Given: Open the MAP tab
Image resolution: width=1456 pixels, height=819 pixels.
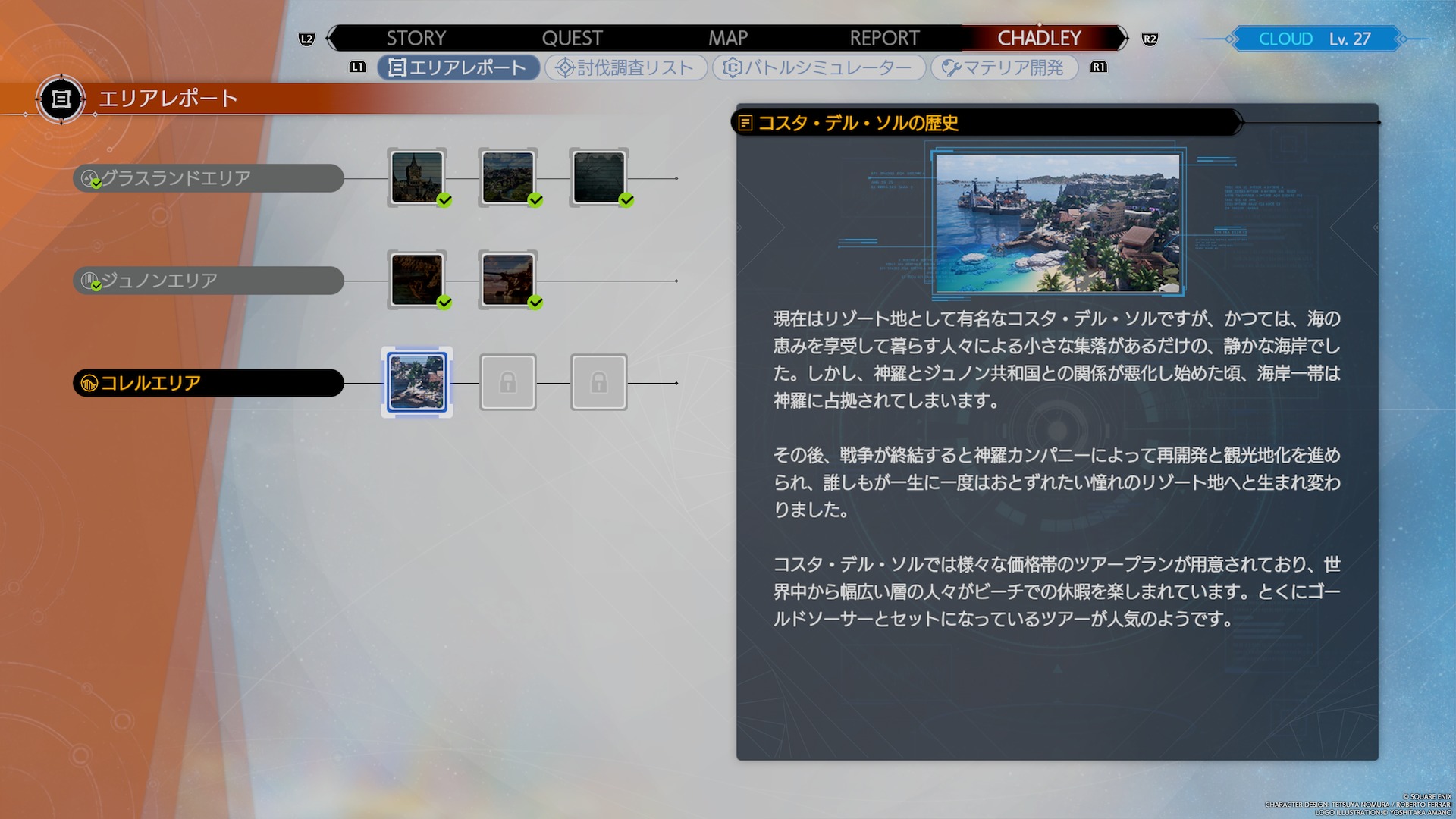Looking at the screenshot, I should [727, 39].
